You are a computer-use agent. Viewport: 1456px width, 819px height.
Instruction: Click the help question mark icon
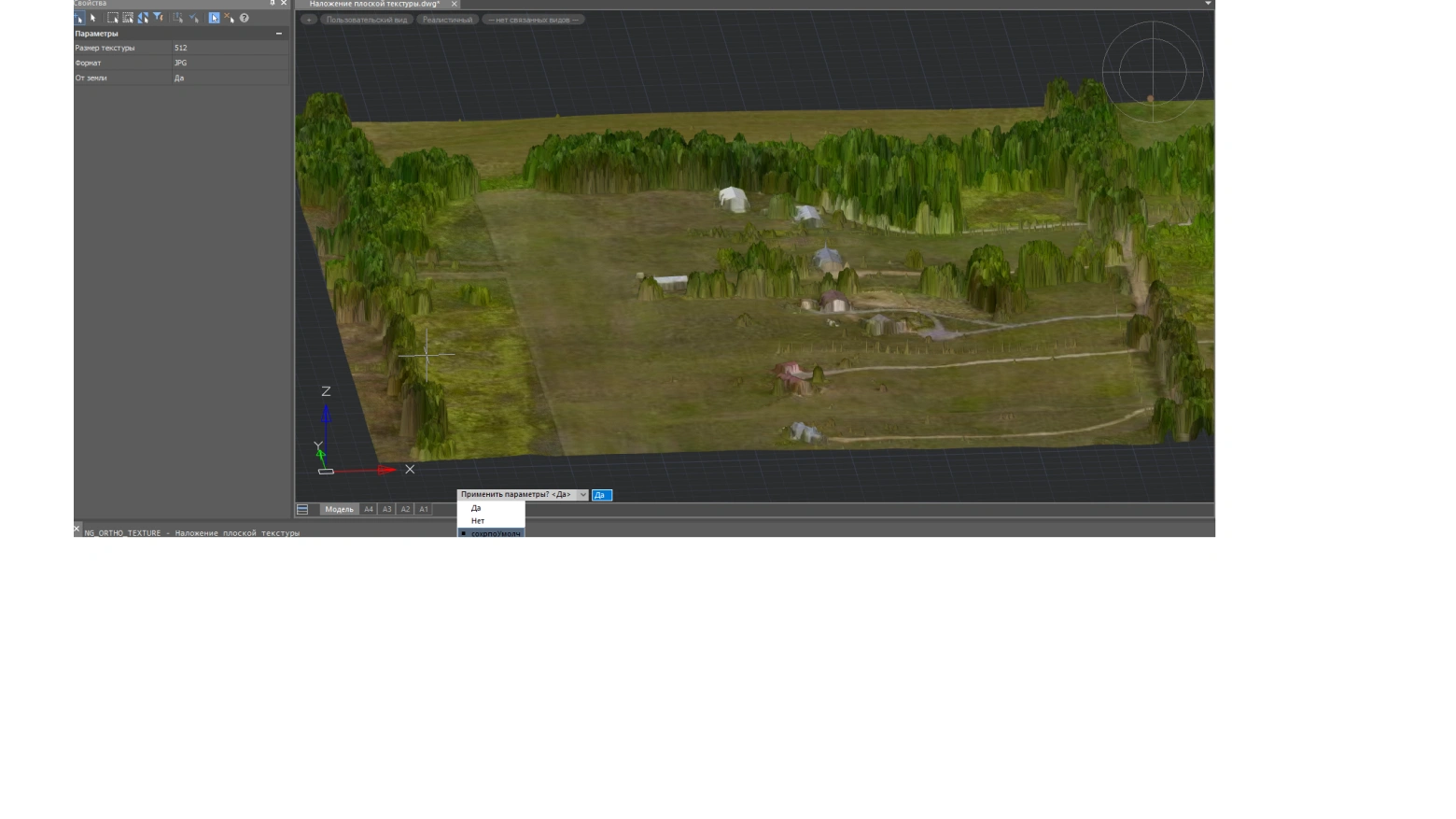[x=245, y=18]
